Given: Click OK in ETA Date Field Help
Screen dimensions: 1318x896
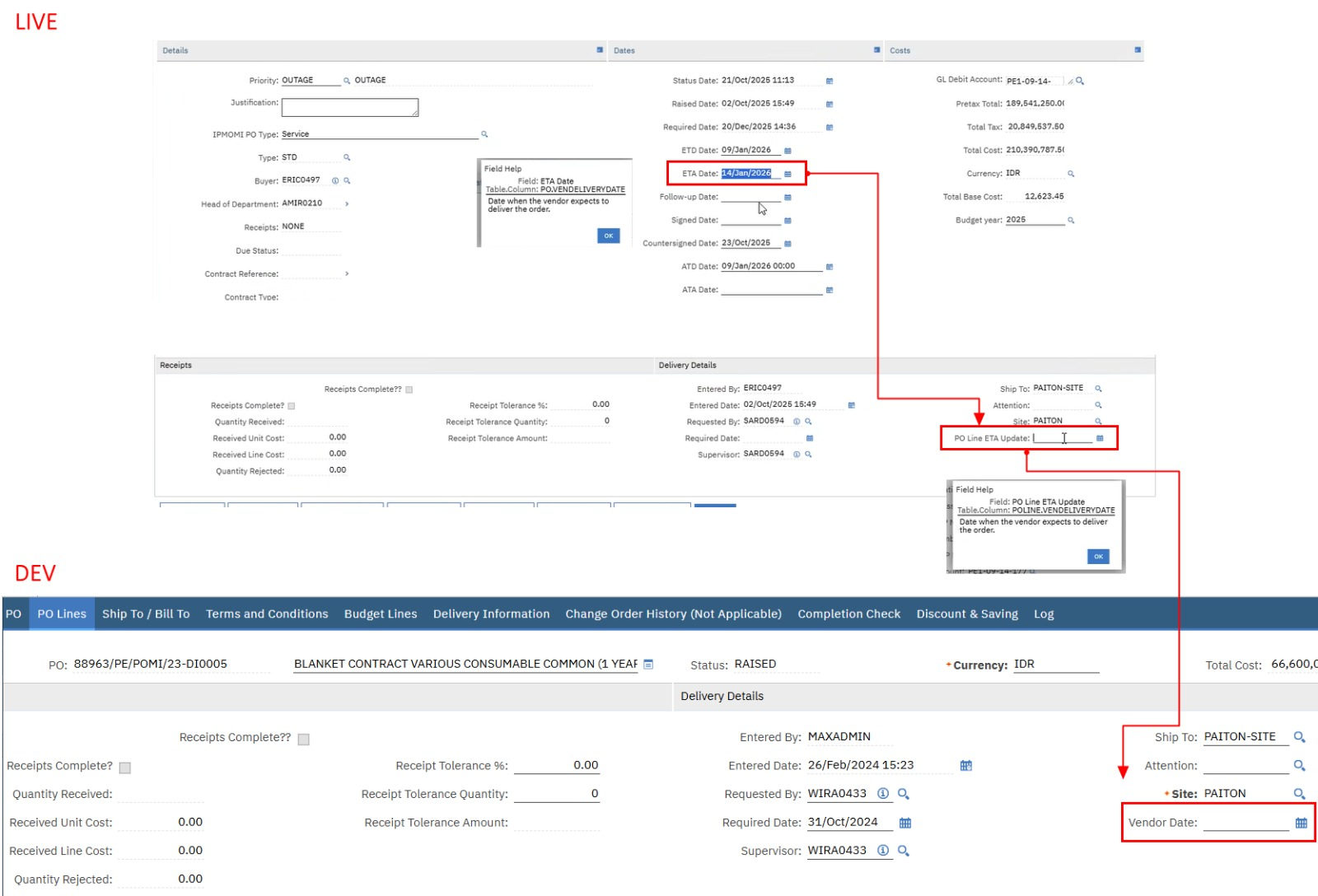Looking at the screenshot, I should pyautogui.click(x=608, y=236).
